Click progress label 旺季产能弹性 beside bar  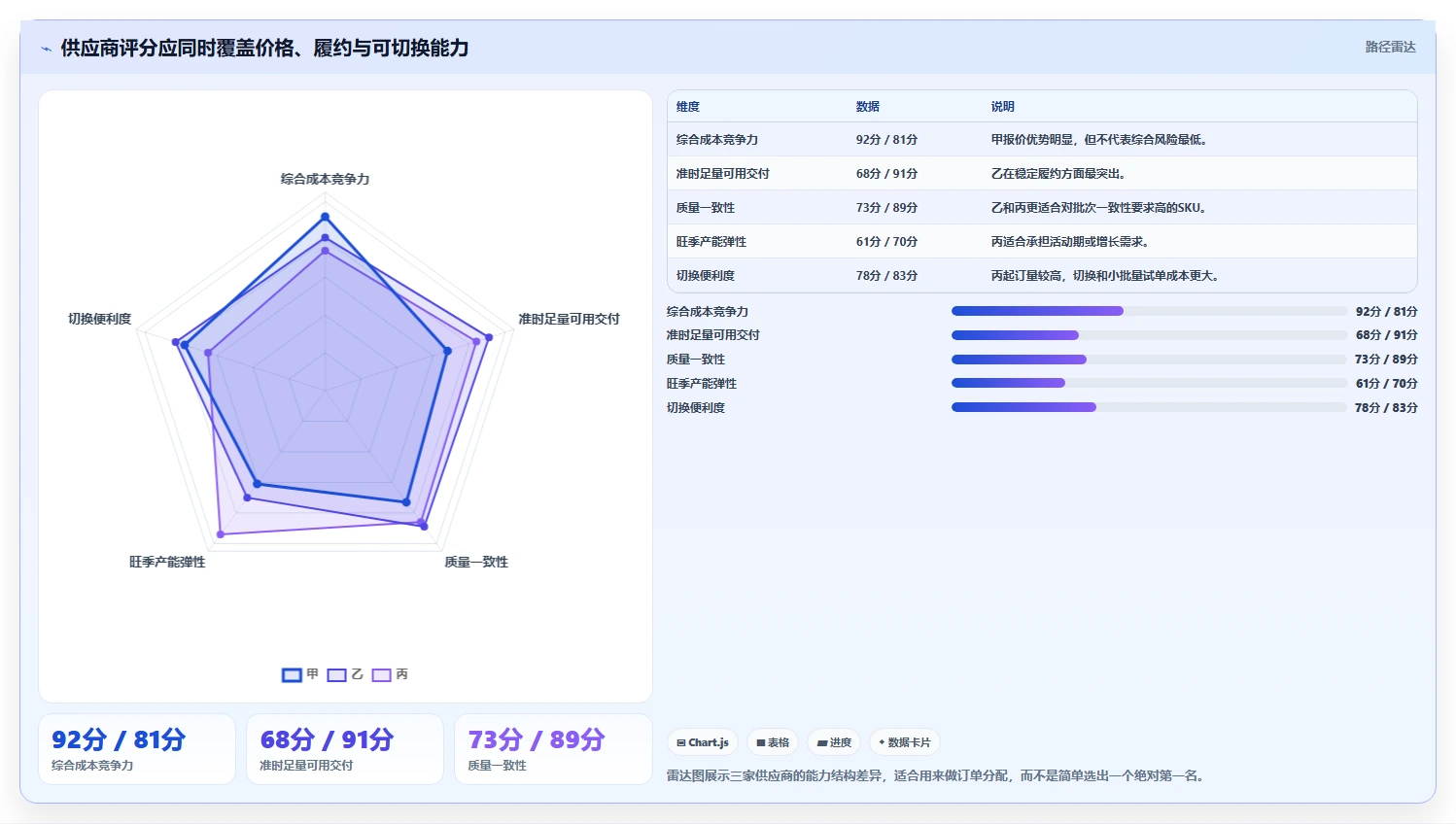(x=702, y=384)
